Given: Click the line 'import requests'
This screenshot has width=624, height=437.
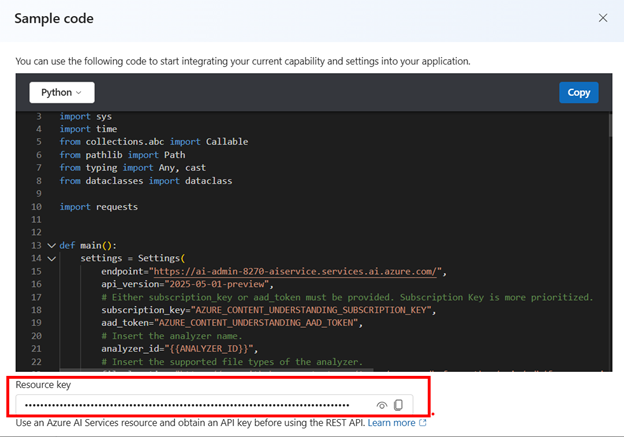Looking at the screenshot, I should pyautogui.click(x=99, y=207).
